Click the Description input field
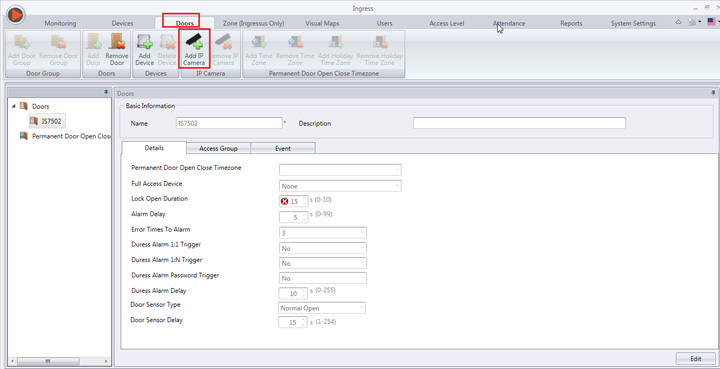Image resolution: width=720 pixels, height=369 pixels. pyautogui.click(x=519, y=123)
